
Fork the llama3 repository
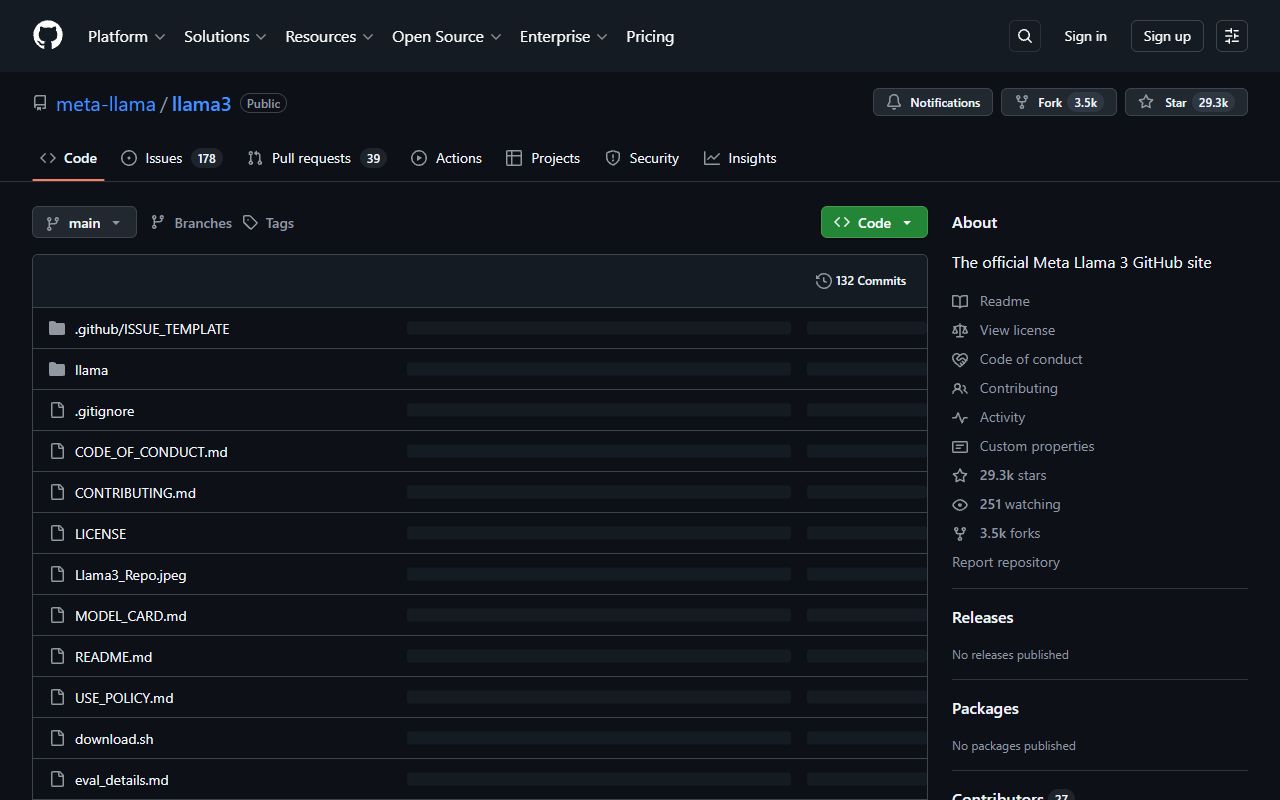click(1058, 103)
